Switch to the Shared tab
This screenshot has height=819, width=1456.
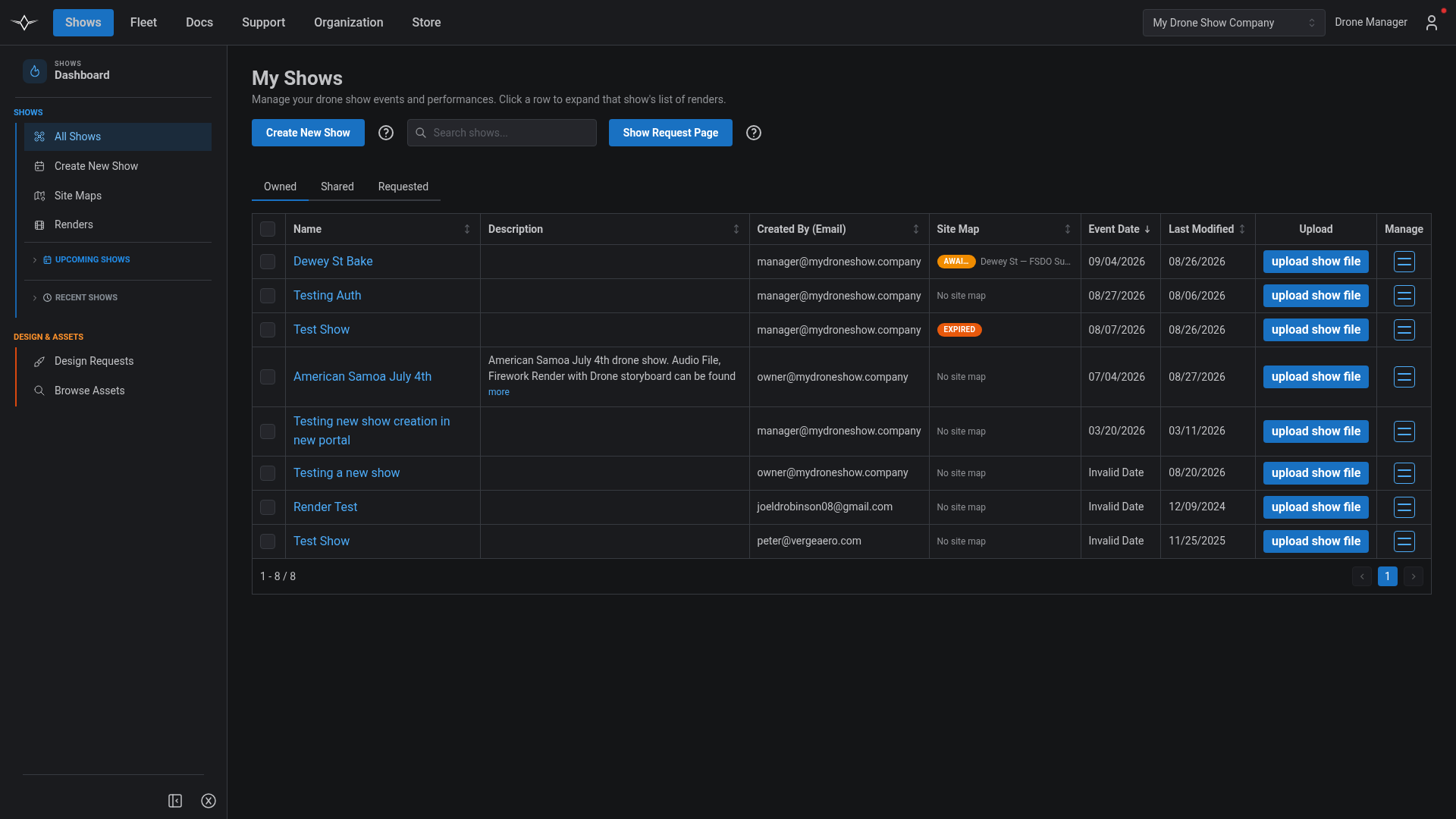pos(337,187)
